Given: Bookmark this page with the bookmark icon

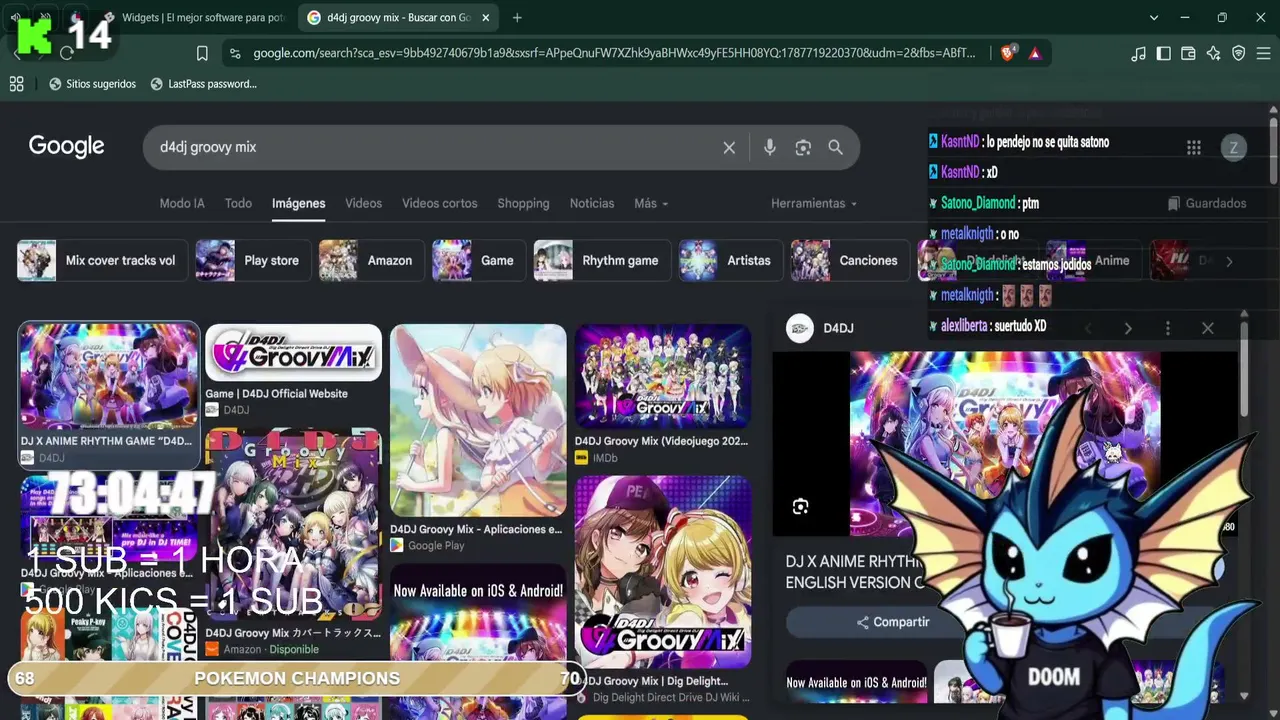Looking at the screenshot, I should point(202,53).
